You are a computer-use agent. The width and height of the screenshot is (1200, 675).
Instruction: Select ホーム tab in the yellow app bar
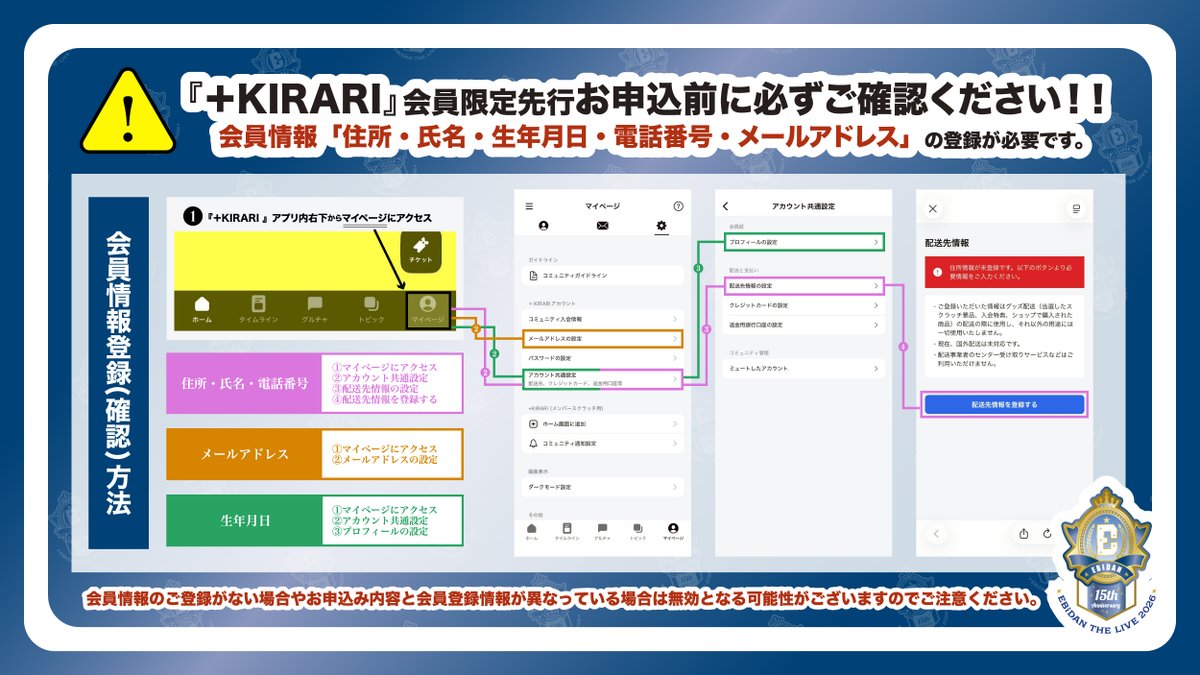[202, 310]
